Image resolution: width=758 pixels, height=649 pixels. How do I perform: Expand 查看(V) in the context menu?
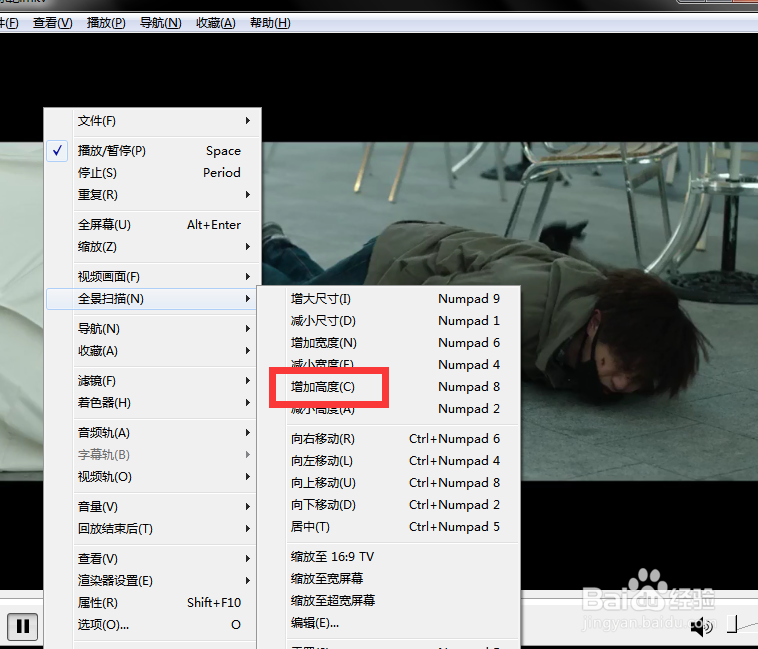coord(153,559)
